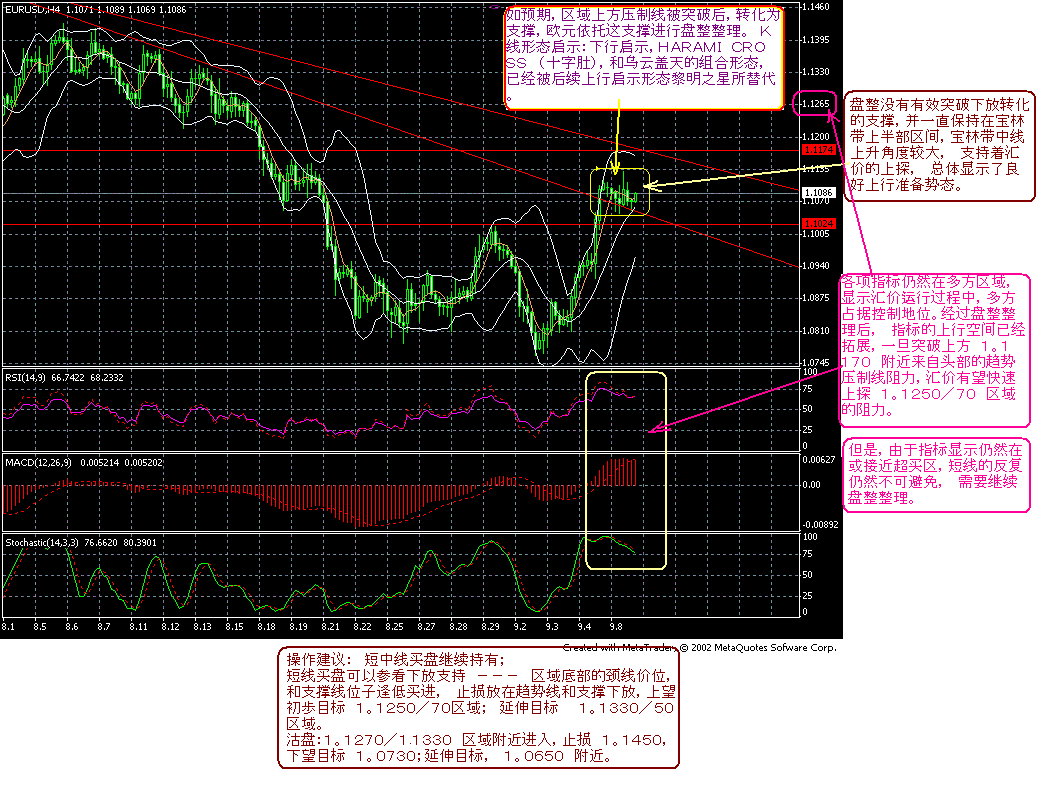Click the 1.0745 price axis label
The image size is (1040, 788).
coord(816,363)
